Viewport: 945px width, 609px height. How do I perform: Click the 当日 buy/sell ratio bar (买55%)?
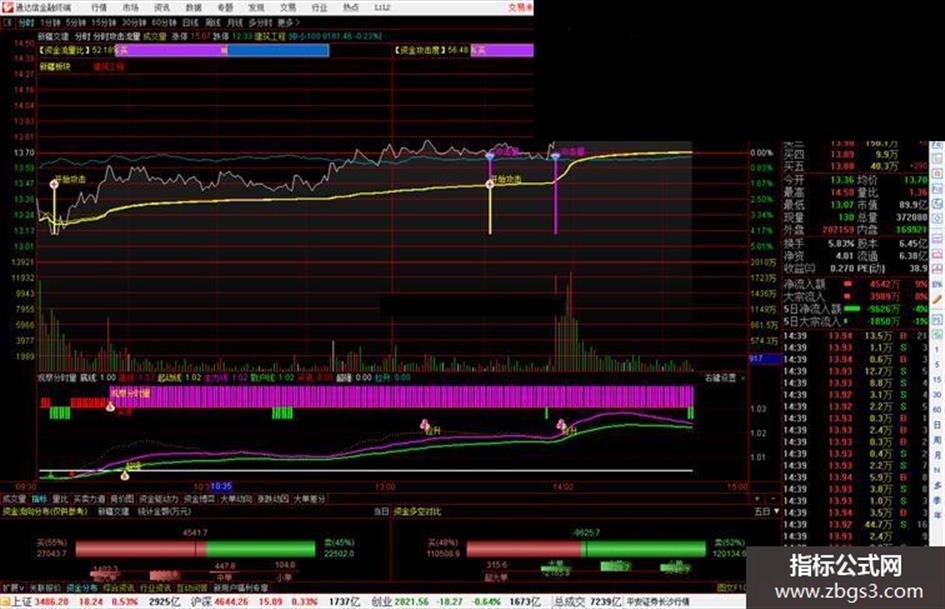point(195,549)
